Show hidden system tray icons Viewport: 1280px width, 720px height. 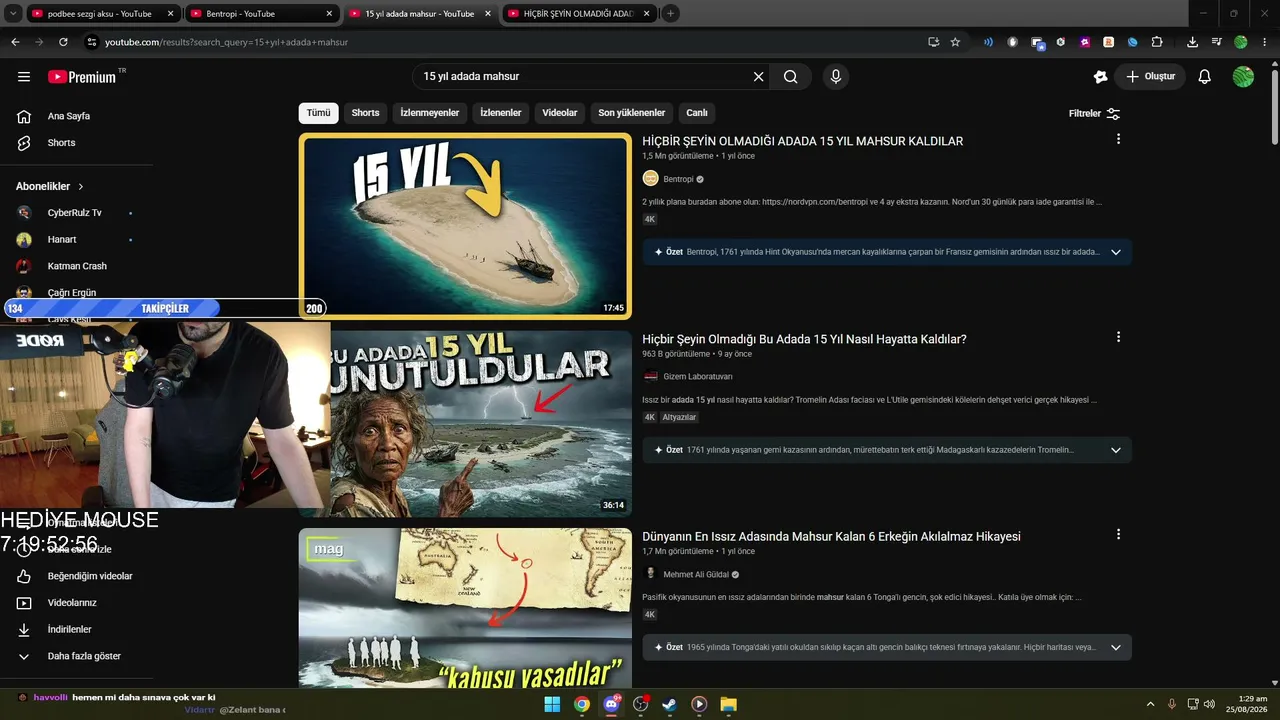pyautogui.click(x=1150, y=704)
